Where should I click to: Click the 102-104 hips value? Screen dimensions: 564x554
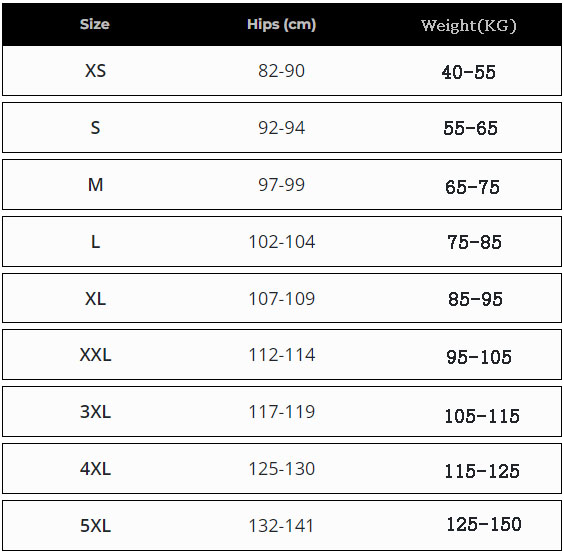coord(282,242)
